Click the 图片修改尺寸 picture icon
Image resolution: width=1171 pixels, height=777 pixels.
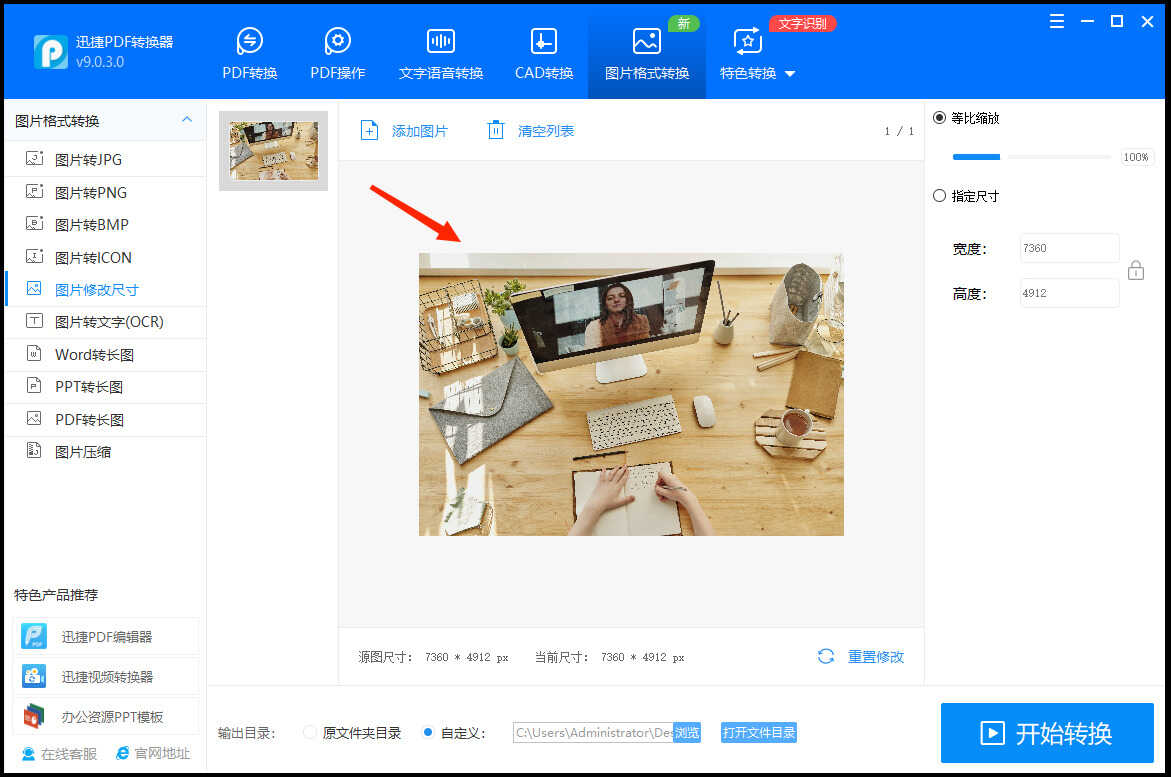click(34, 288)
